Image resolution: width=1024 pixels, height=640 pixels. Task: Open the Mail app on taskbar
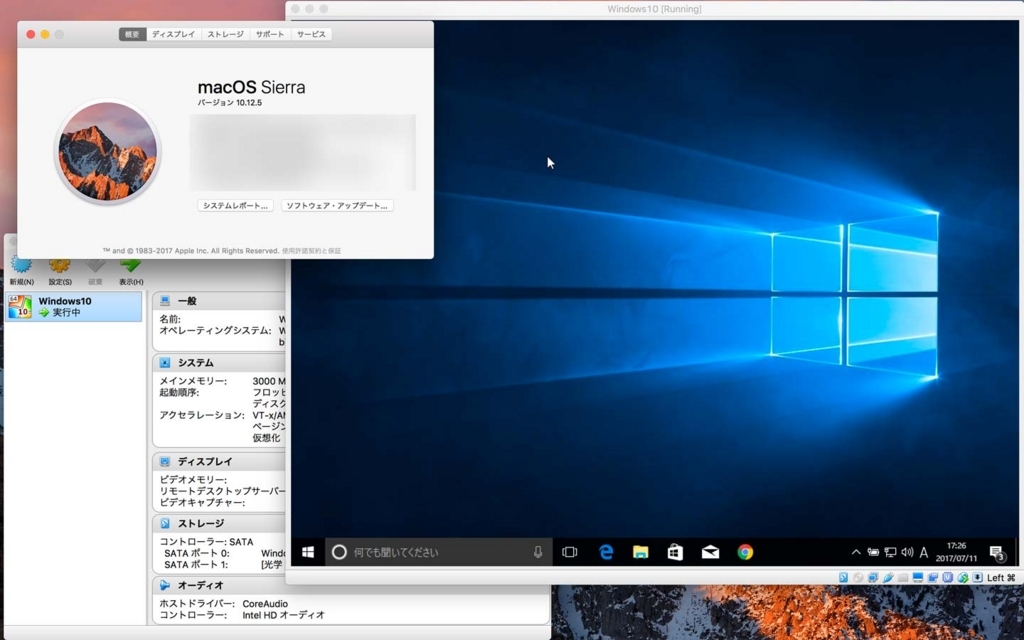710,552
